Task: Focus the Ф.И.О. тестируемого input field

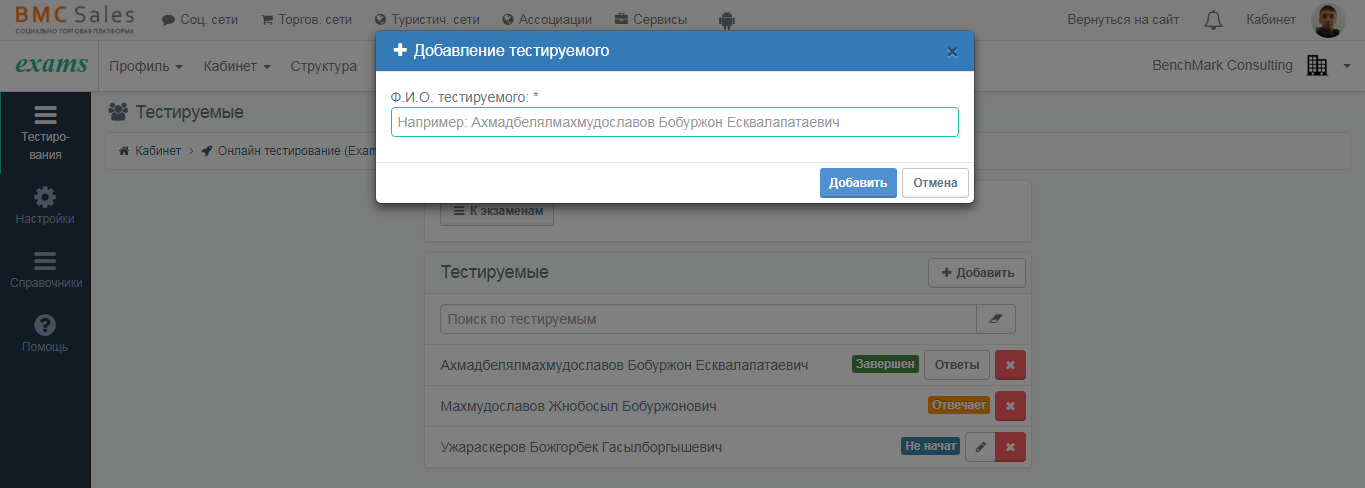Action: [x=675, y=122]
